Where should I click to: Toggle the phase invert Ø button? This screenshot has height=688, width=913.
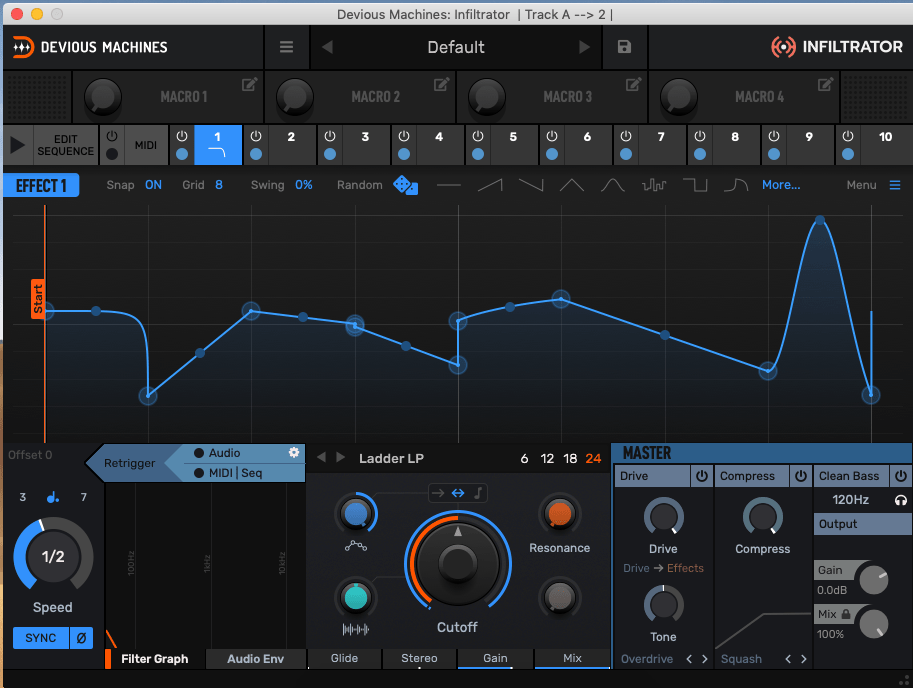point(82,638)
